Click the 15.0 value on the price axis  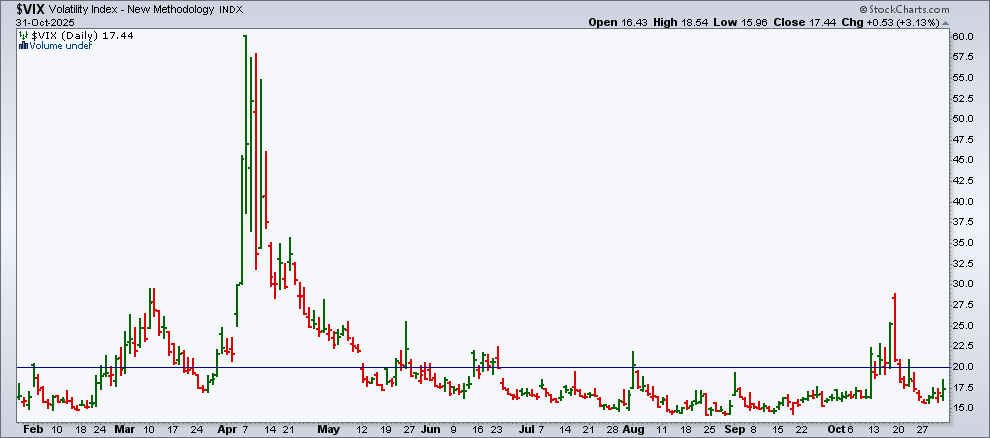pos(962,408)
